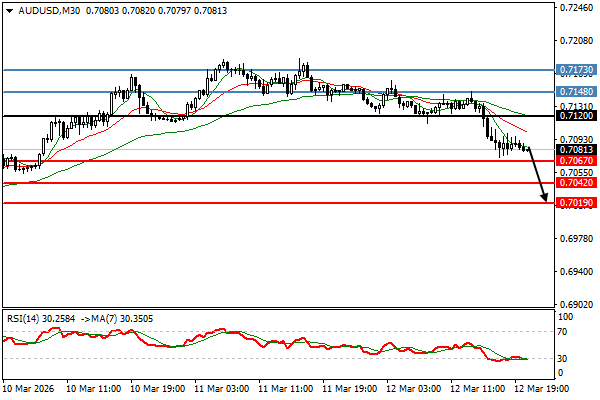The image size is (600, 400).
Task: Click the current price tag 0.70813
Action: point(576,149)
